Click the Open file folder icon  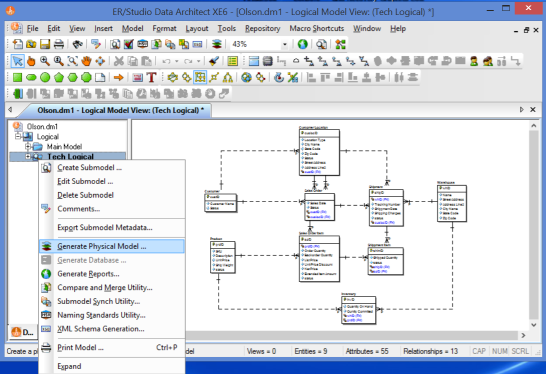[31, 44]
